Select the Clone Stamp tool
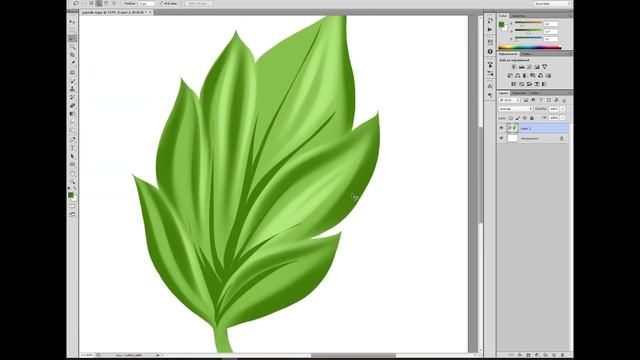Viewport: 640px width, 360px height. 72,89
